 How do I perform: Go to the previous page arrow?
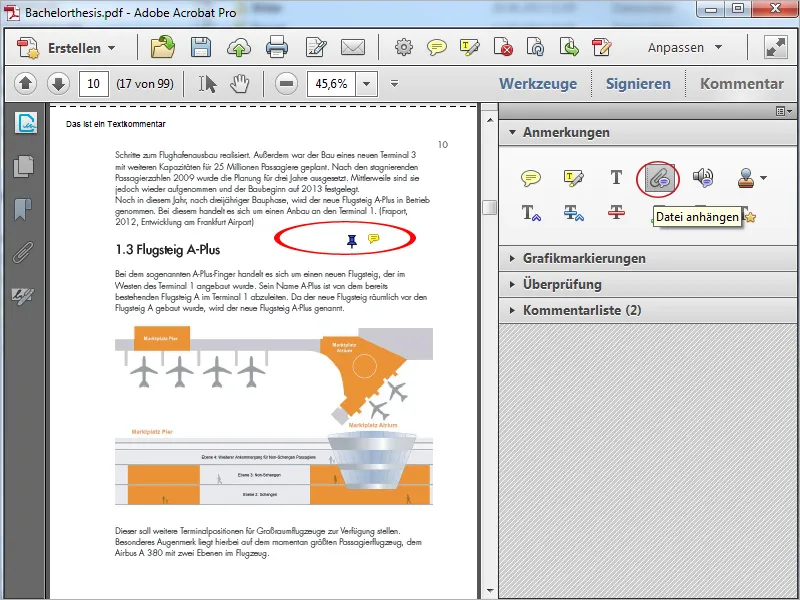(26, 83)
